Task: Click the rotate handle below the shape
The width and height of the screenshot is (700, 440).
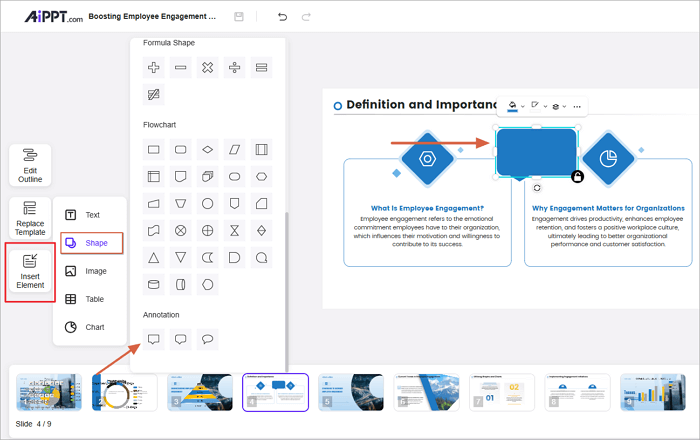Action: coord(537,188)
